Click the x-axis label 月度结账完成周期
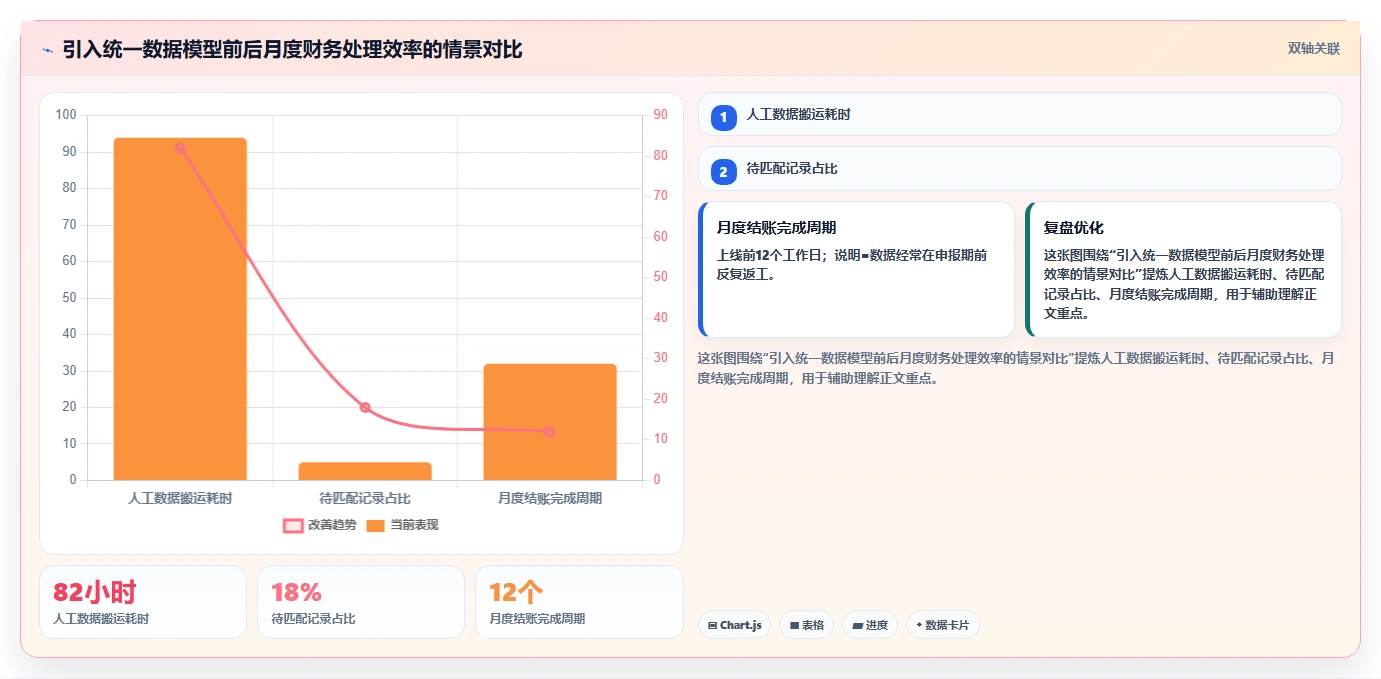The width and height of the screenshot is (1381, 679). click(x=550, y=497)
